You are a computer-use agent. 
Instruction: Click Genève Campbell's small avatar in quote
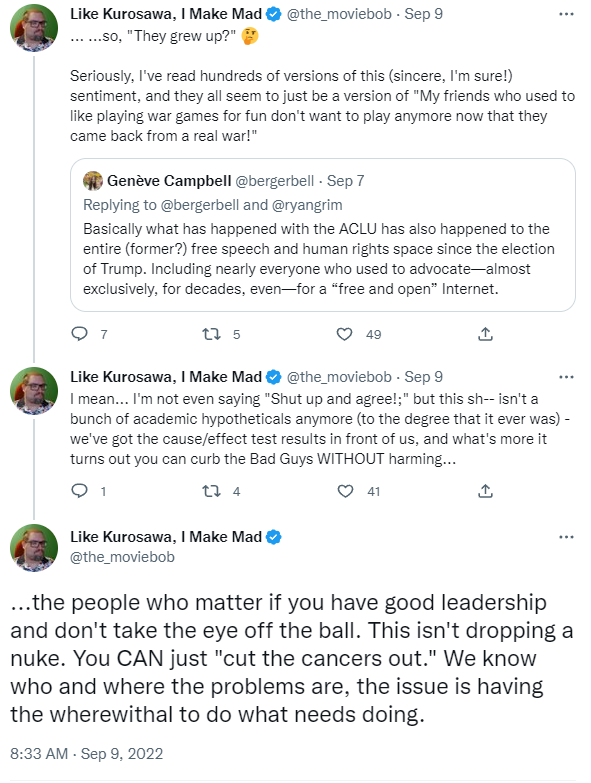pos(93,181)
